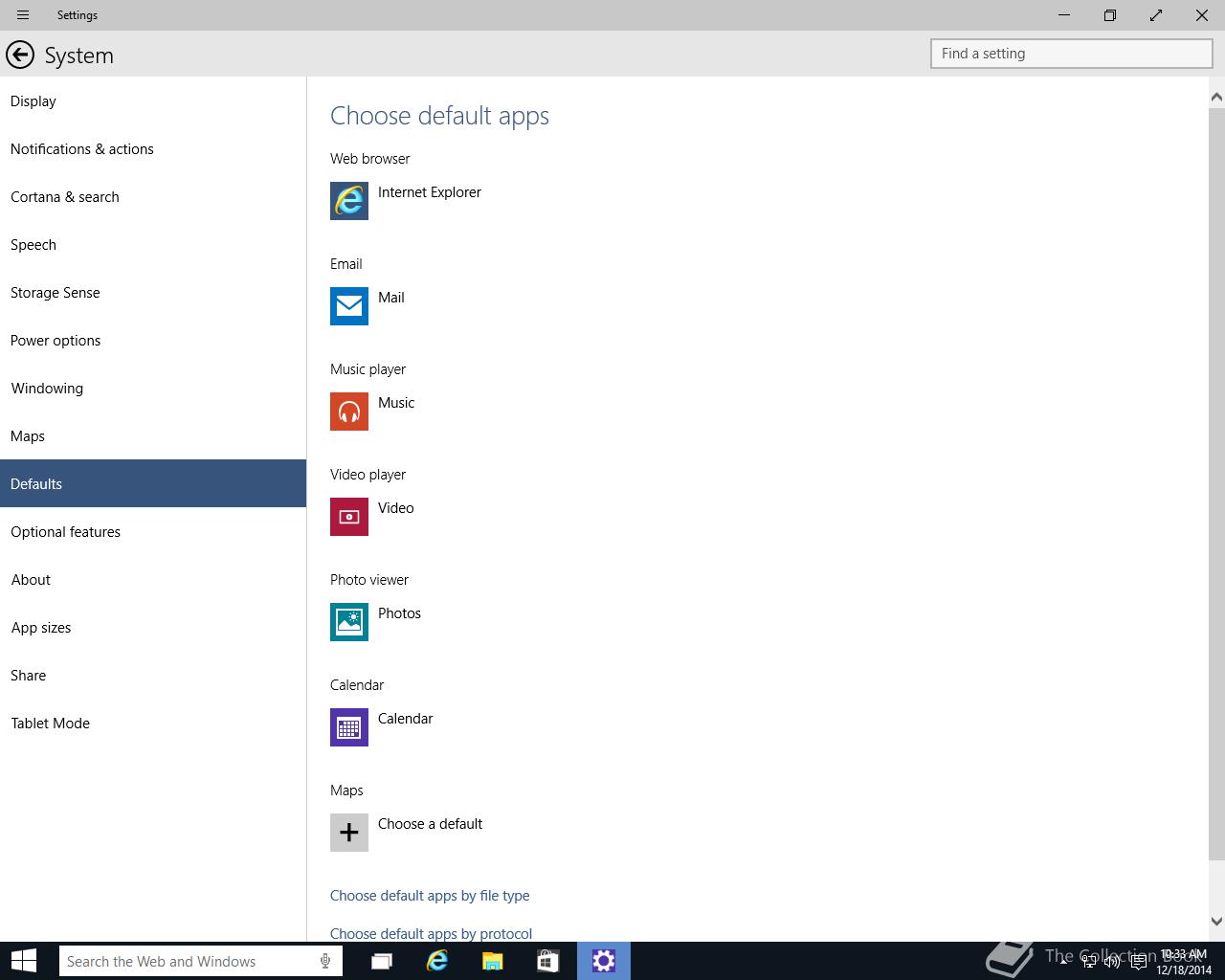The image size is (1225, 980).
Task: Click the scrollbar down arrow
Action: tap(1216, 922)
